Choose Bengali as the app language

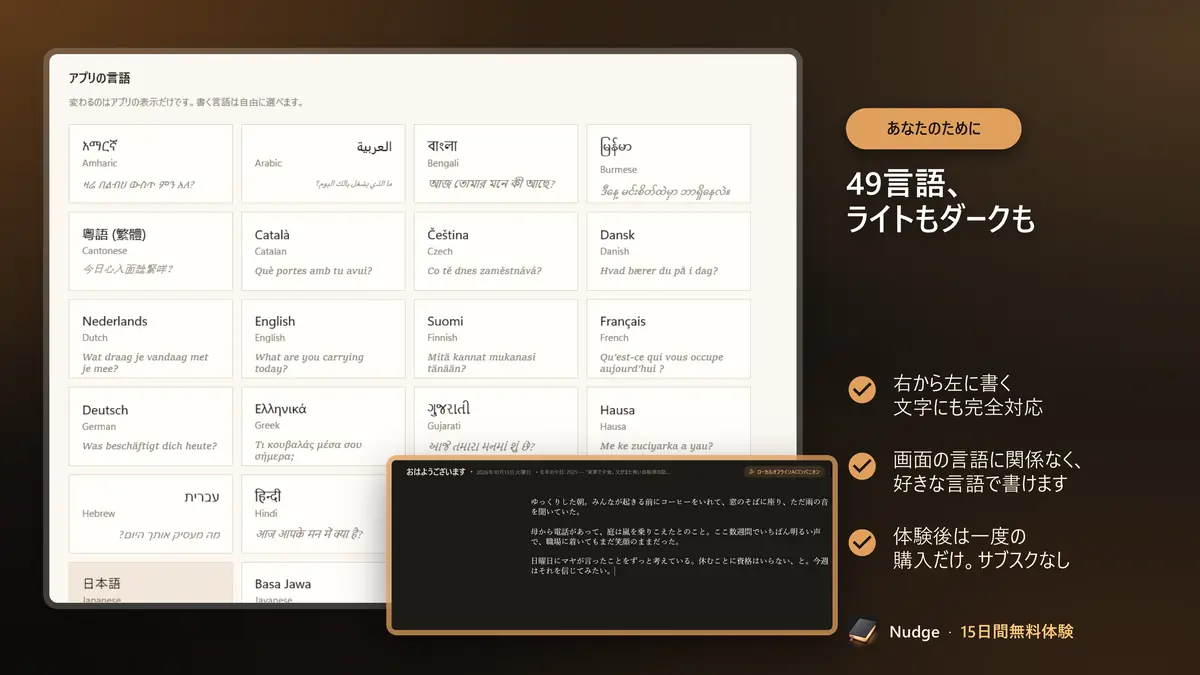tap(496, 164)
